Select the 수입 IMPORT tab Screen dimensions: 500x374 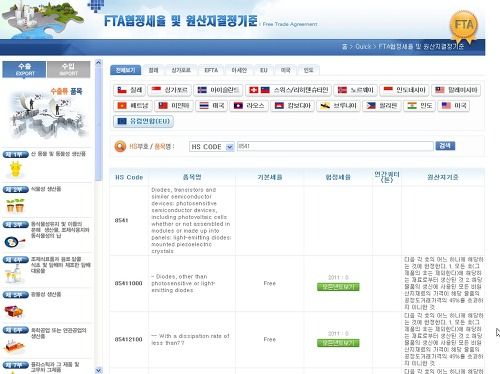(x=68, y=70)
